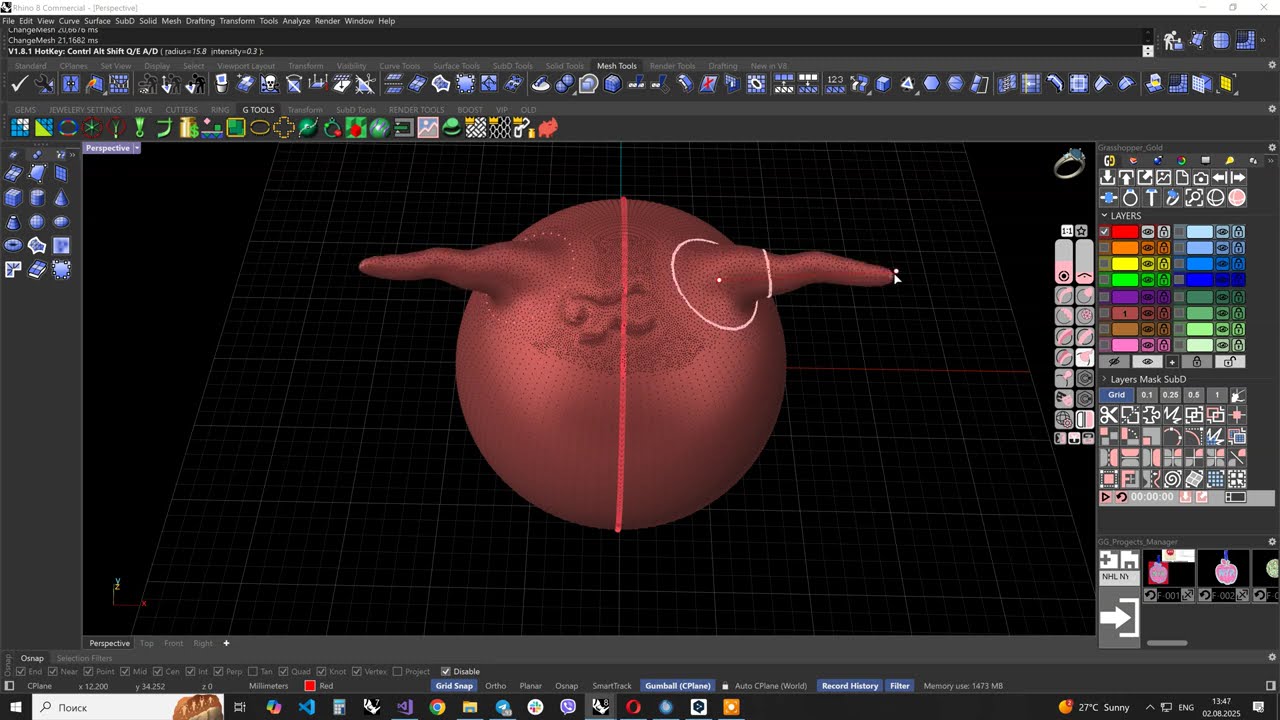Toggle the lock of the orange layer

pos(1164,248)
